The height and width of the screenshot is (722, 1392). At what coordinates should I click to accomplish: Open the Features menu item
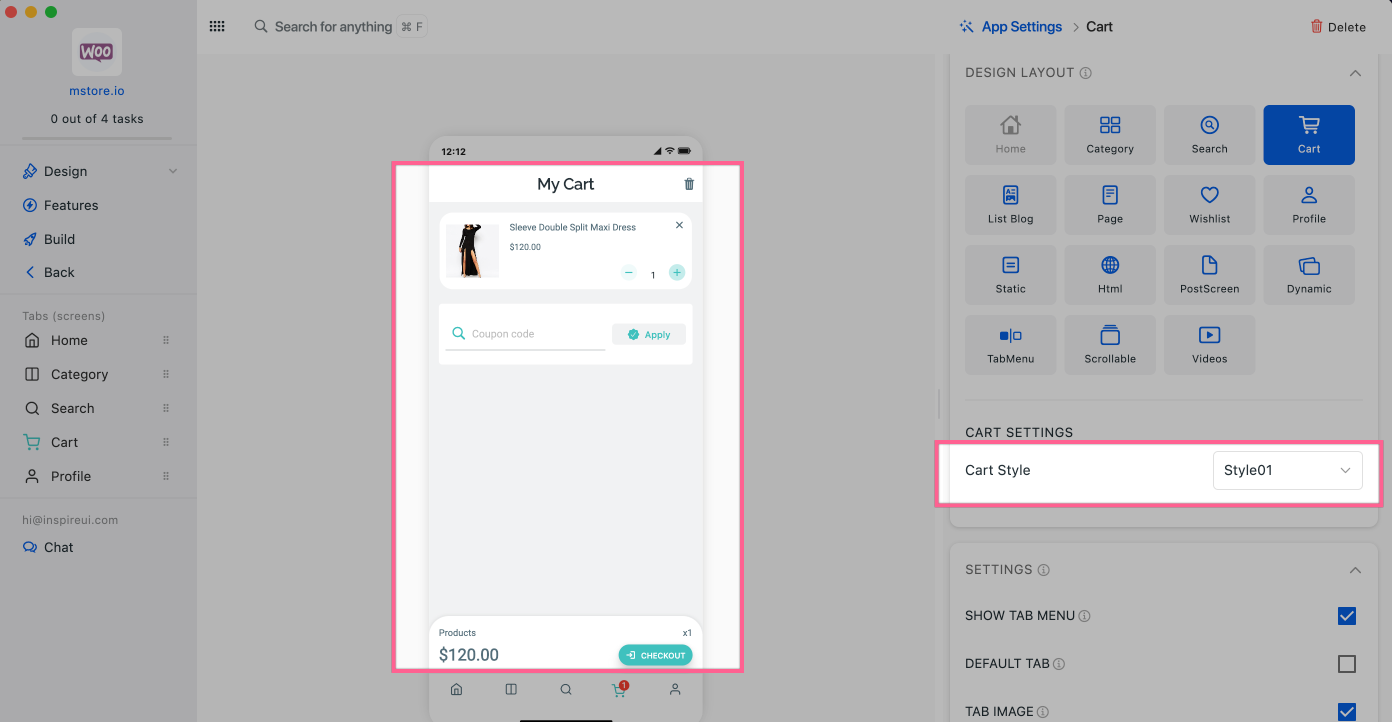coord(71,205)
